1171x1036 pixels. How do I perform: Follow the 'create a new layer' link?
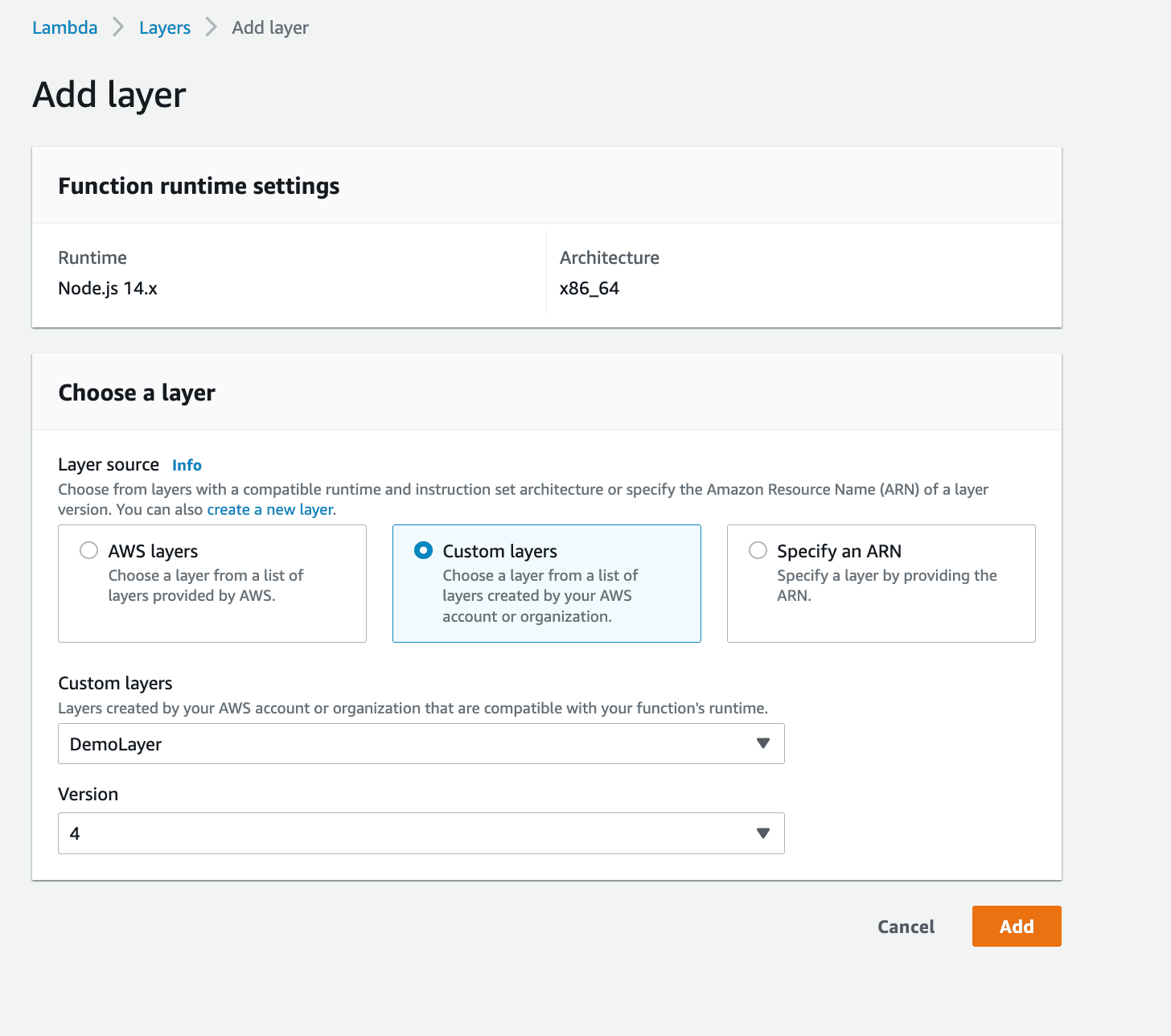tap(270, 509)
